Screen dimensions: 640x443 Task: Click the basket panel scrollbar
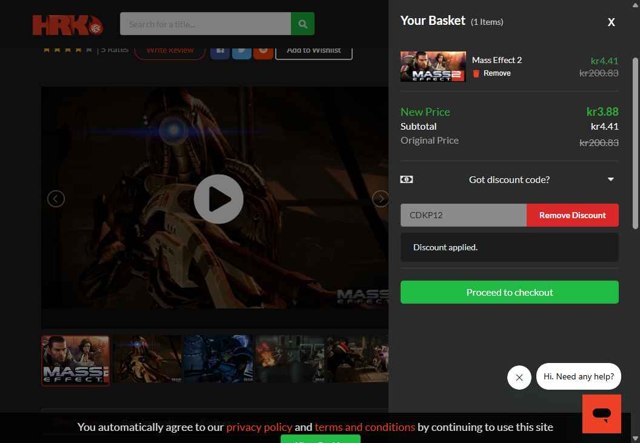635,143
